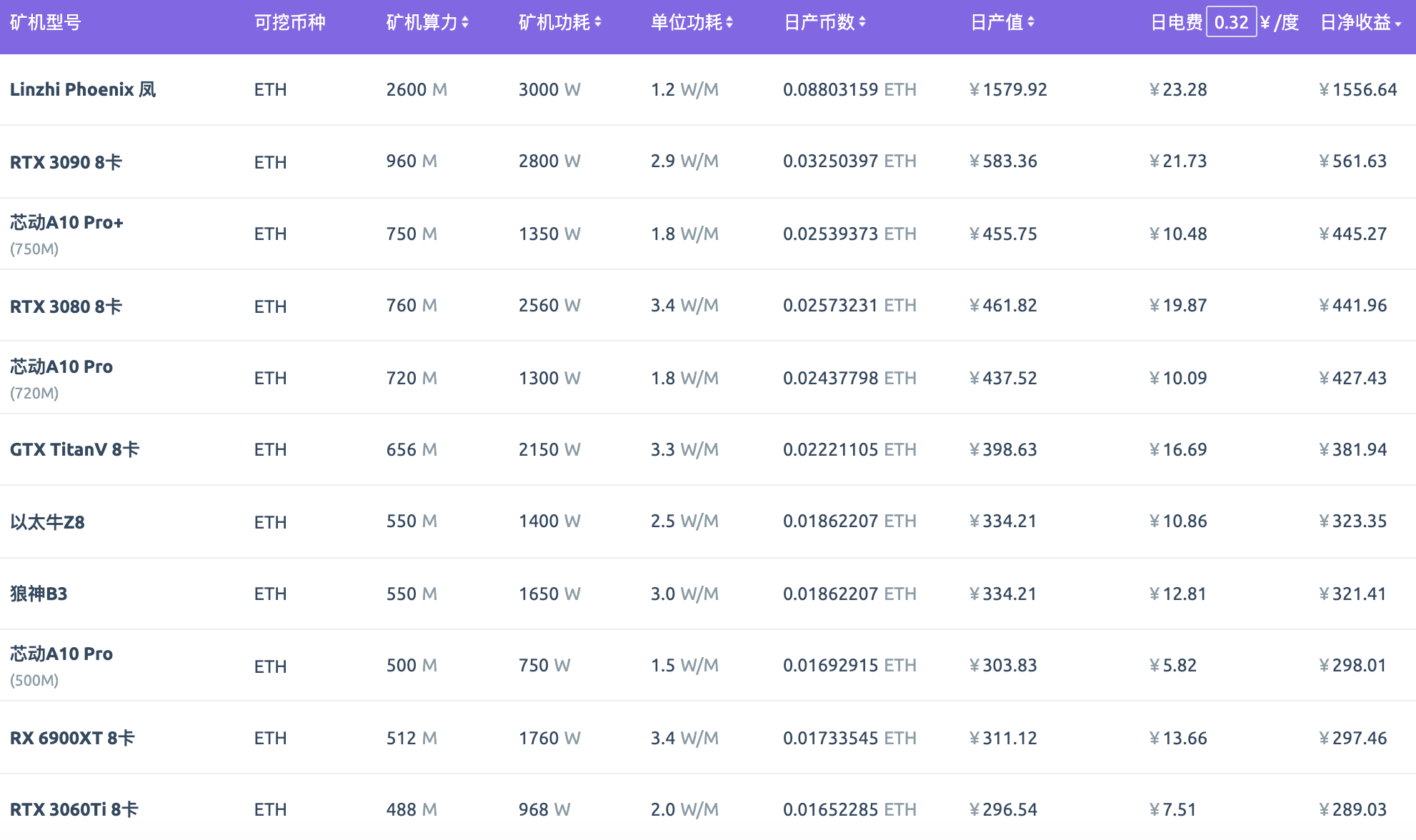Click daily value ¥461.82
The image size is (1416, 840).
click(x=1003, y=306)
